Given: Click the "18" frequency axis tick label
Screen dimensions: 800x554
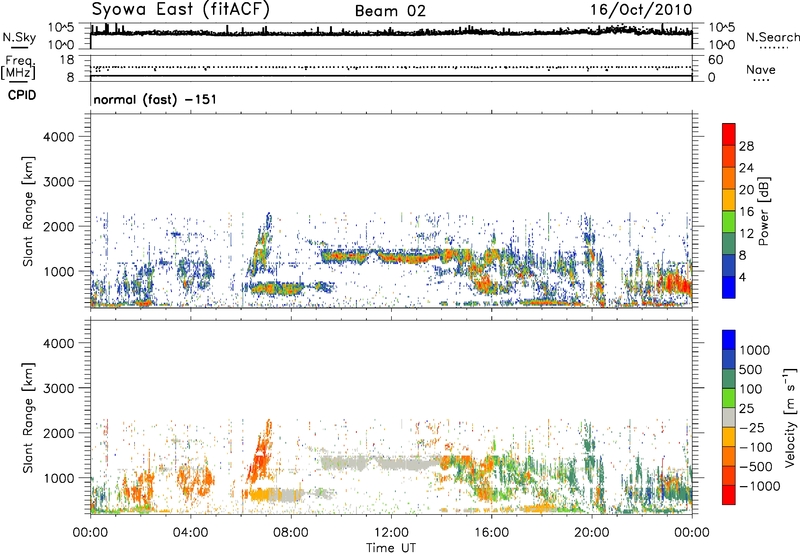Looking at the screenshot, I should 67,60.
